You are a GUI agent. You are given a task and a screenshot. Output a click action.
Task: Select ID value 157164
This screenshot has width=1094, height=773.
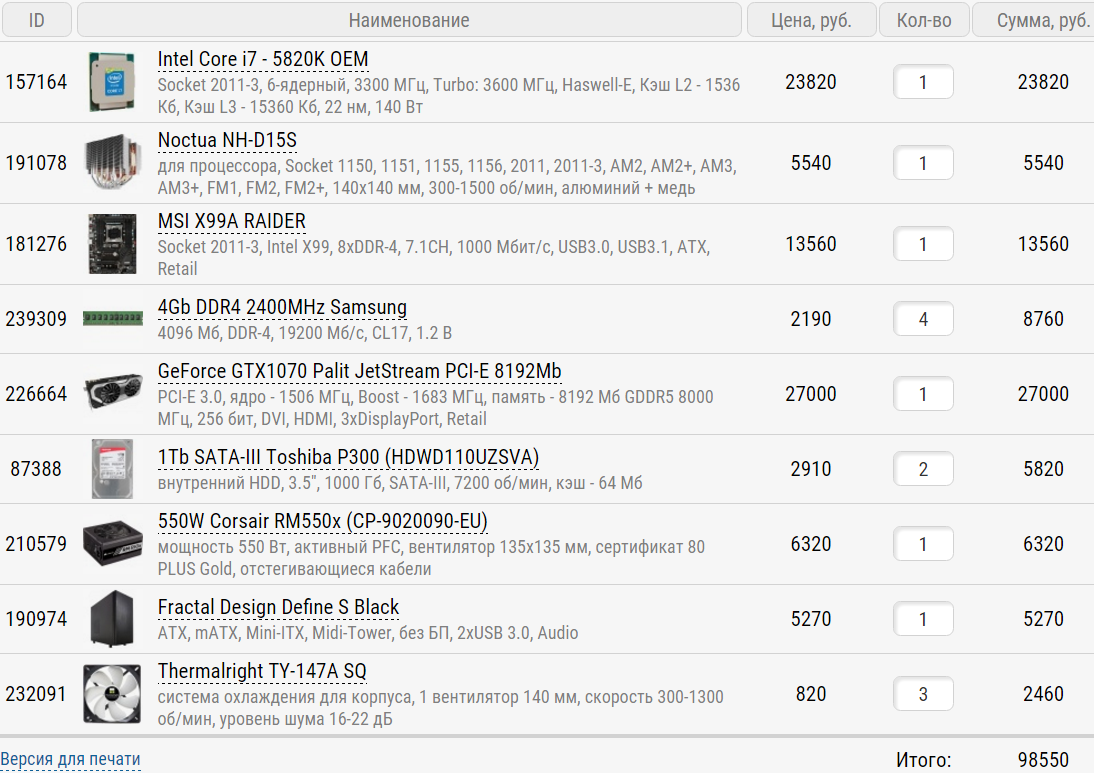(36, 82)
